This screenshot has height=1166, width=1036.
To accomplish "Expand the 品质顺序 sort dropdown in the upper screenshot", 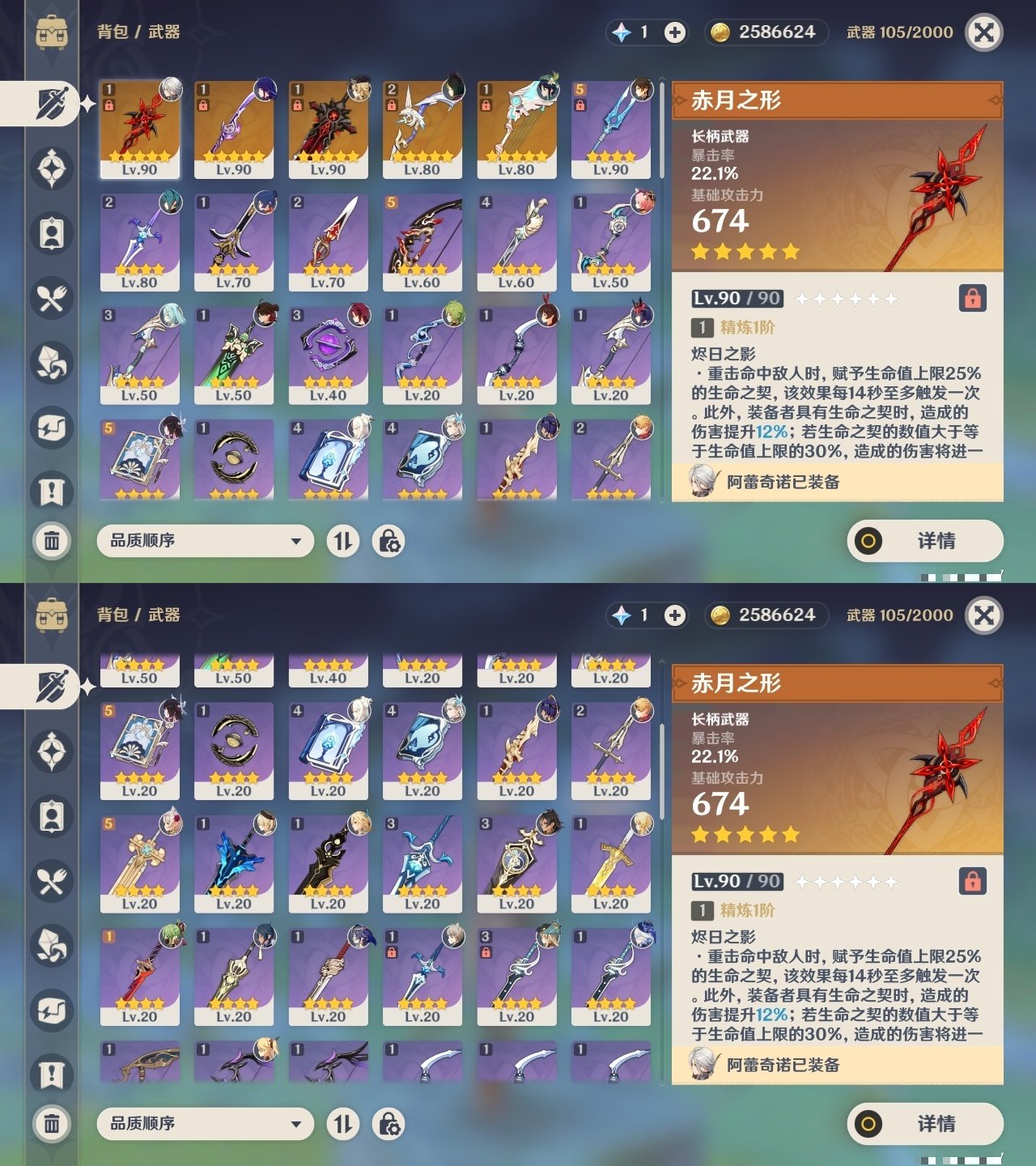I will (206, 541).
